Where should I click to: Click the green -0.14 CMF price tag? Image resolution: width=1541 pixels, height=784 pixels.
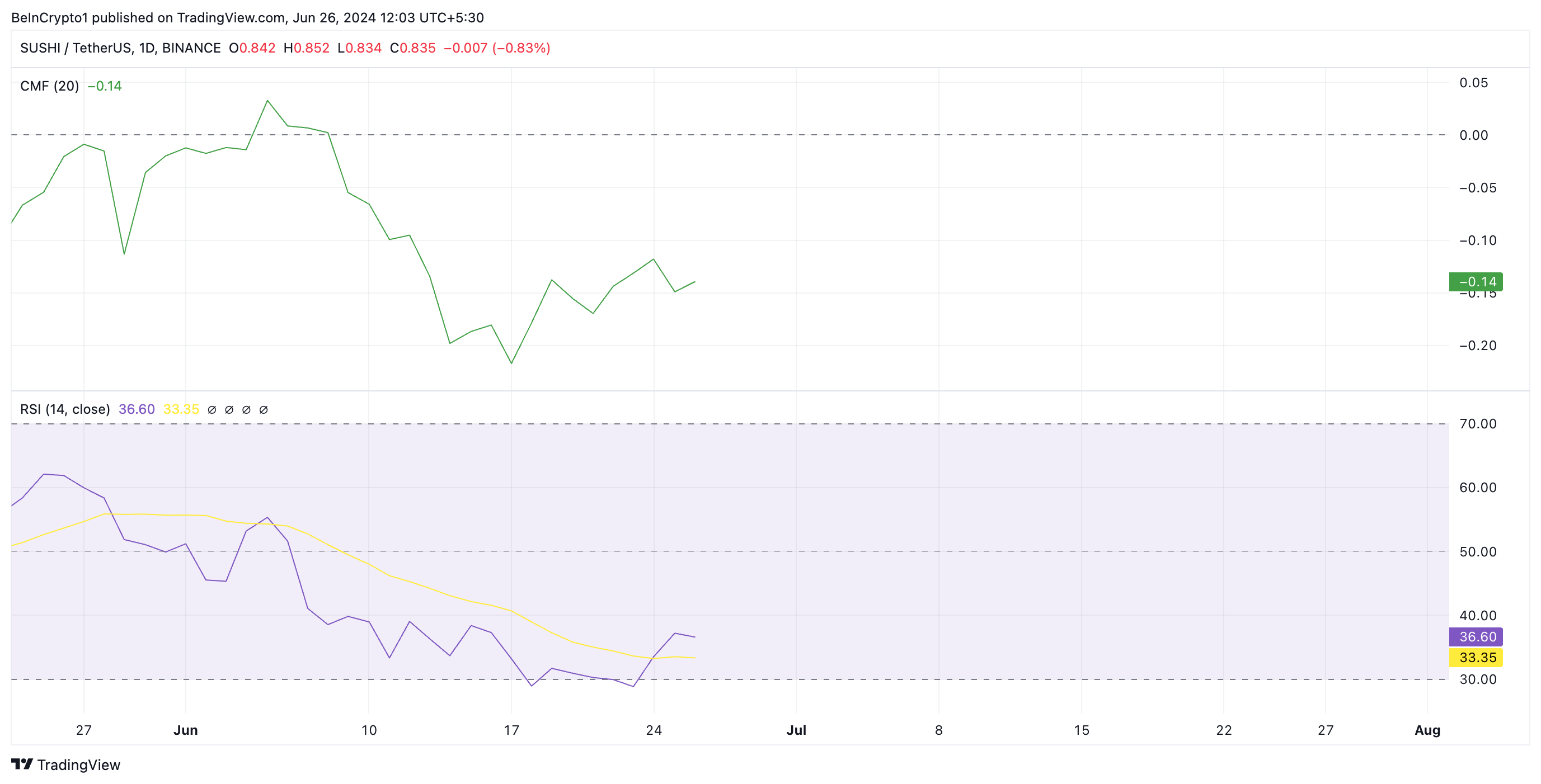pyautogui.click(x=1475, y=282)
